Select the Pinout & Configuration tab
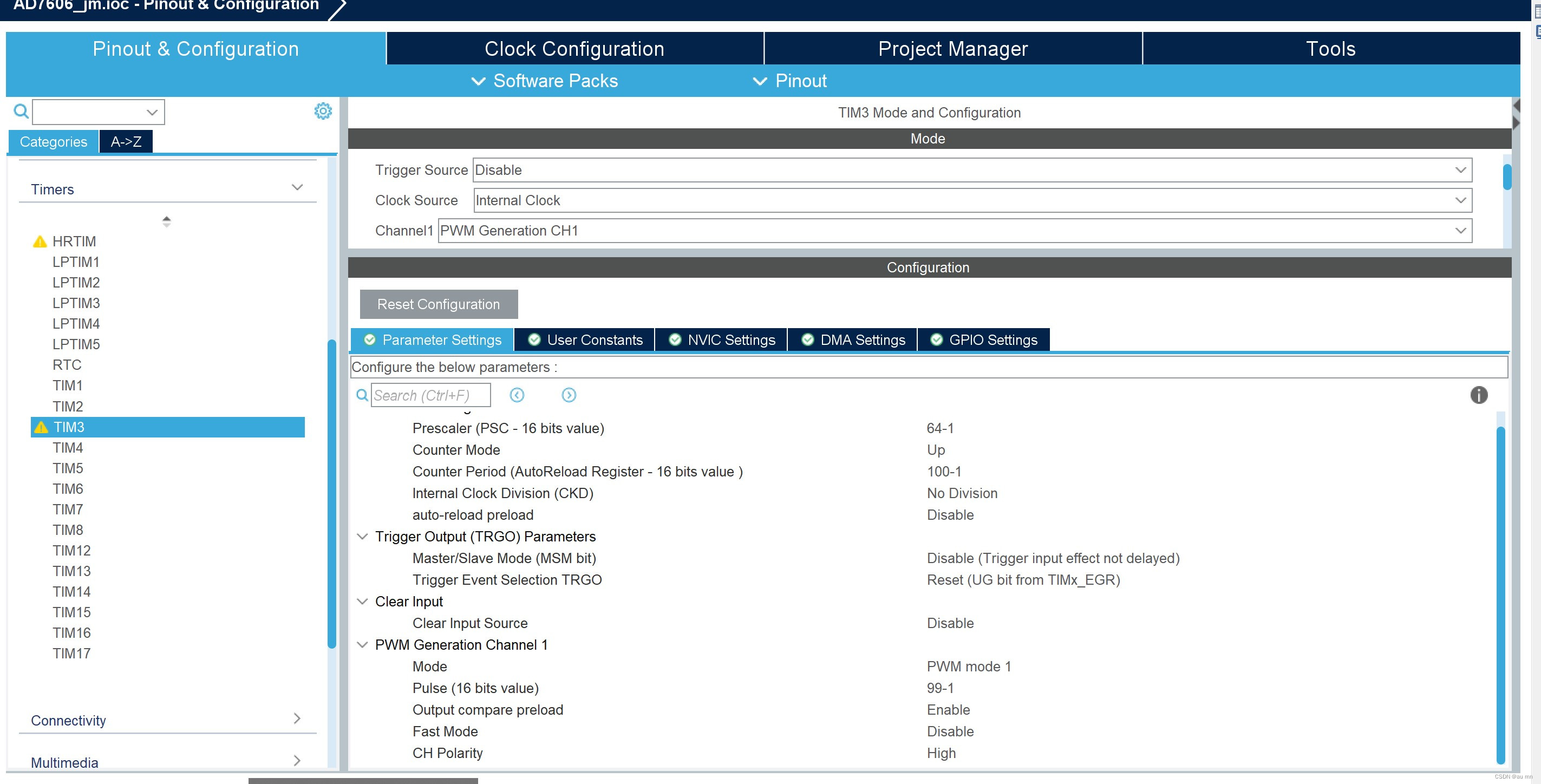This screenshot has width=1541, height=784. (195, 48)
